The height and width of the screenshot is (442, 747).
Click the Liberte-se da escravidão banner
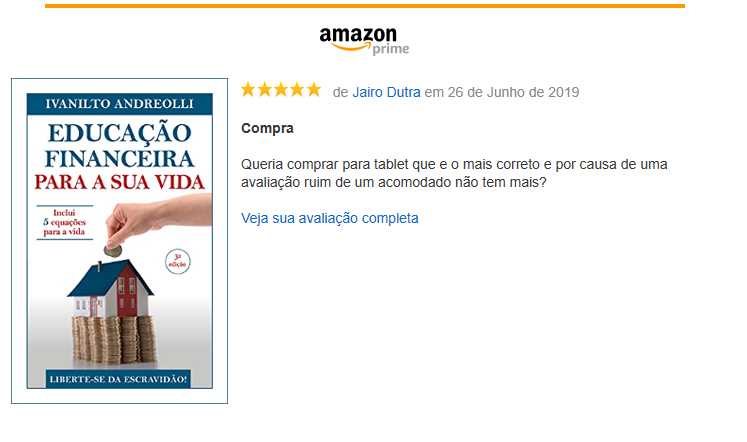point(118,379)
